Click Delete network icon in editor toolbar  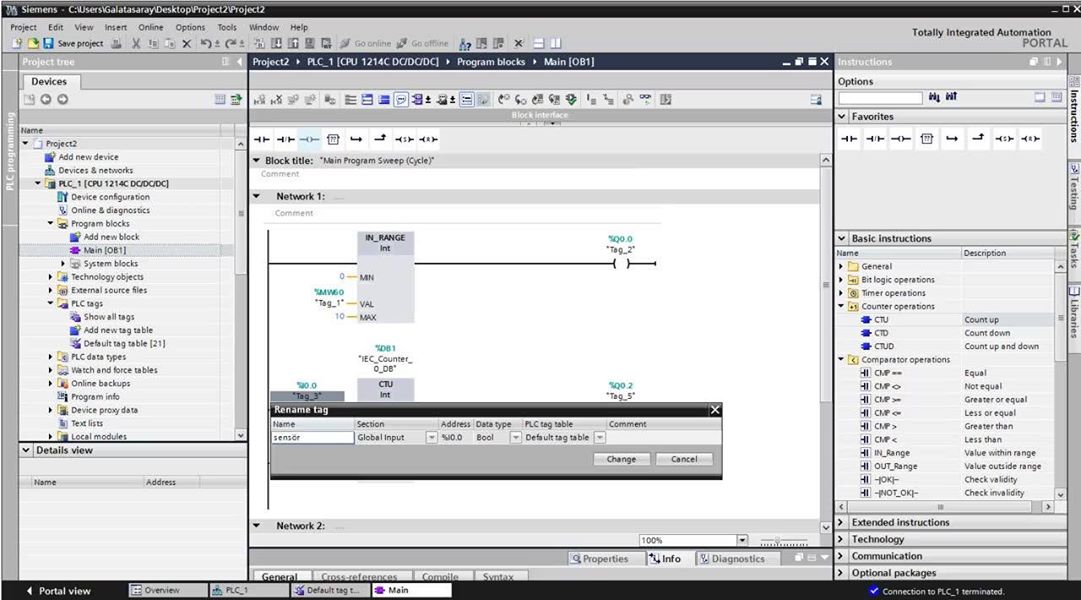coord(276,100)
